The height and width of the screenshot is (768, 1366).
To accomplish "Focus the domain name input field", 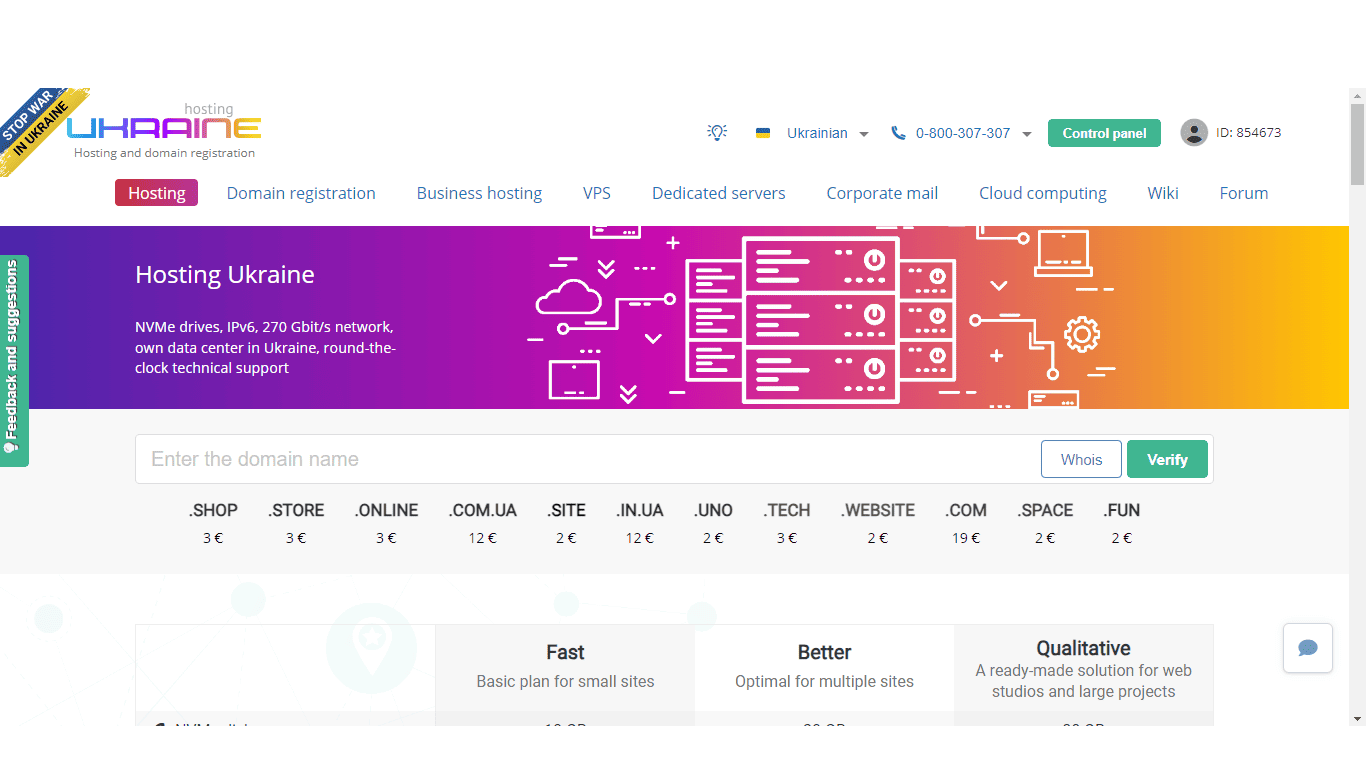I will [590, 459].
